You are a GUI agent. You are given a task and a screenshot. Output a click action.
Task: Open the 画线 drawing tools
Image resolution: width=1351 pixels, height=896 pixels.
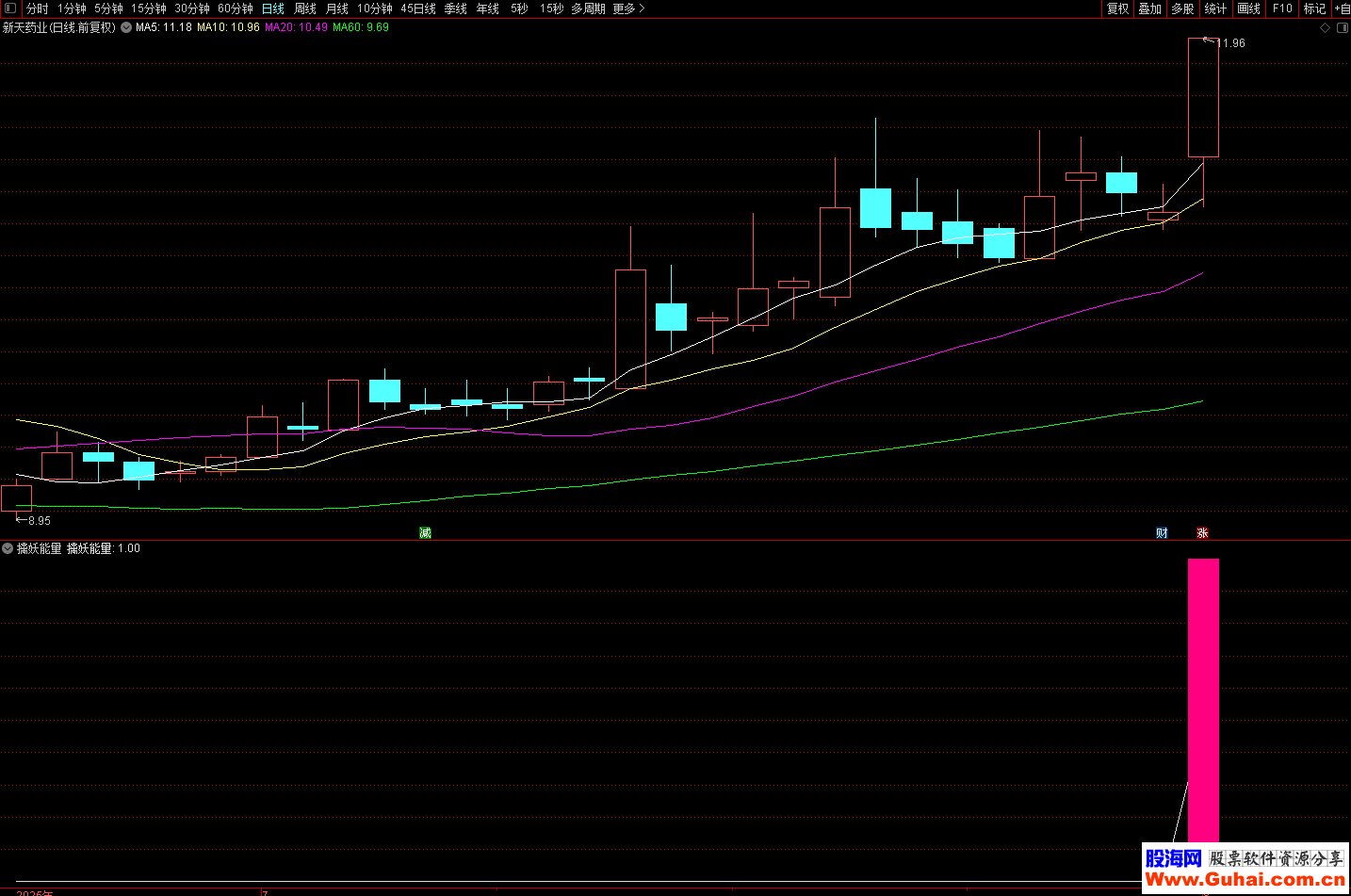pyautogui.click(x=1249, y=8)
